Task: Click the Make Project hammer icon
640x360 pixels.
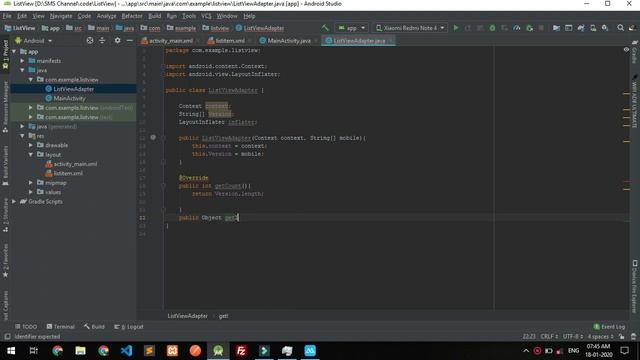Action: (x=325, y=28)
